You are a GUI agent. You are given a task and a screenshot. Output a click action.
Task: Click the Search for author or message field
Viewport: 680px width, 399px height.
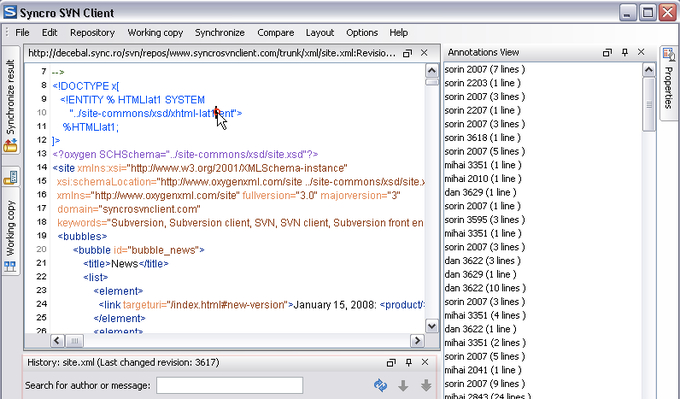[x=229, y=385]
